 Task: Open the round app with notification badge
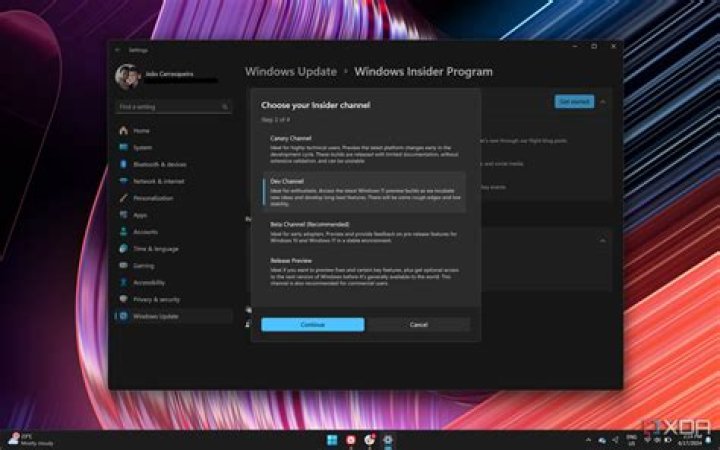(369, 440)
